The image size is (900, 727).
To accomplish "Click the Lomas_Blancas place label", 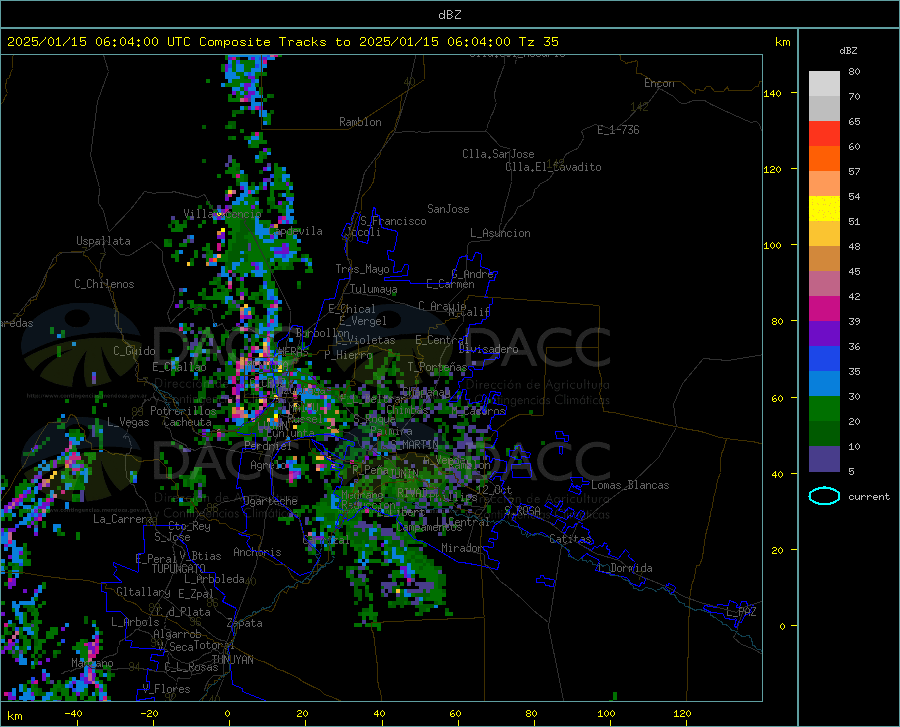I will pos(630,485).
